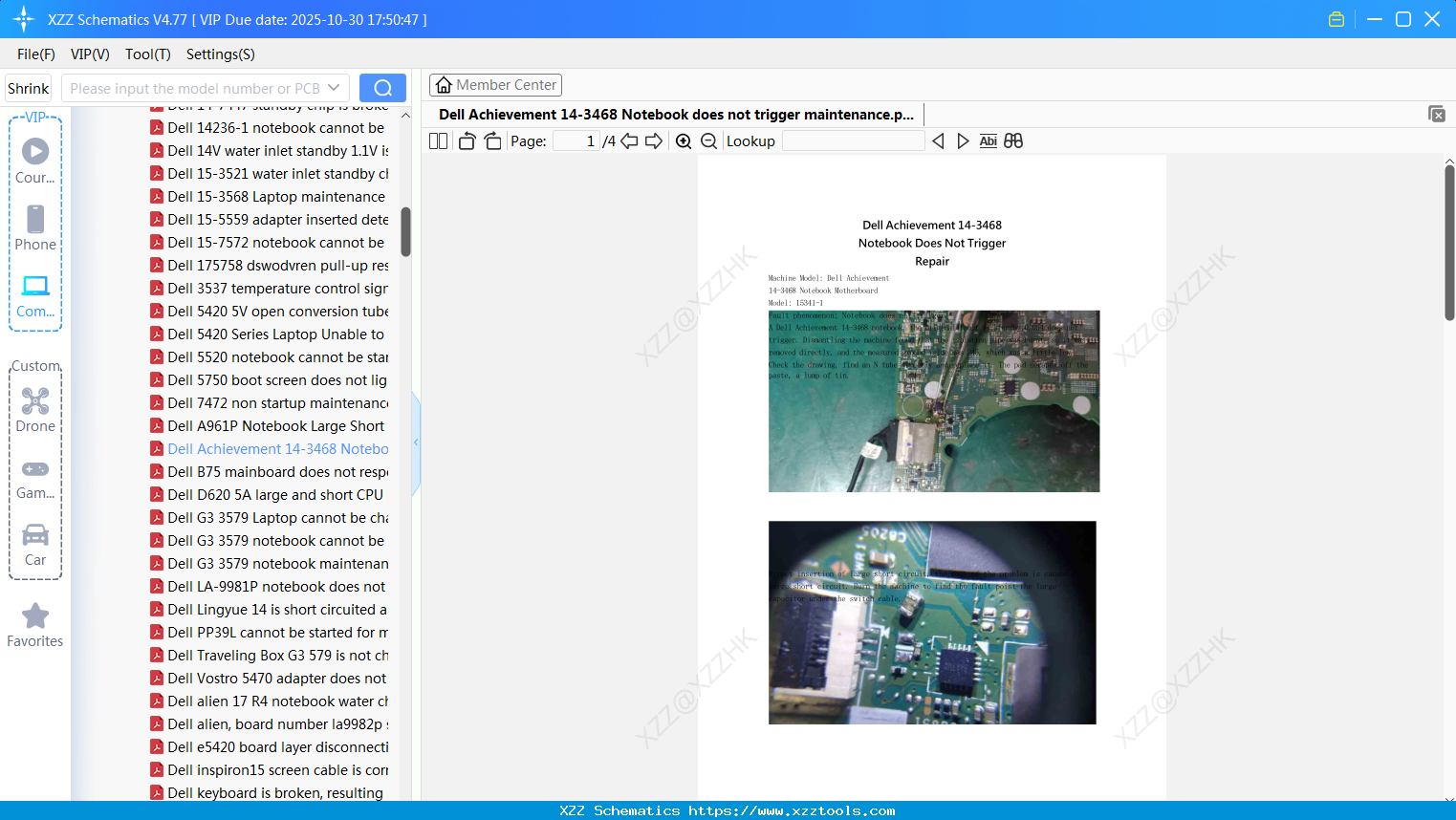Rotate page counterclockwise

pos(467,141)
